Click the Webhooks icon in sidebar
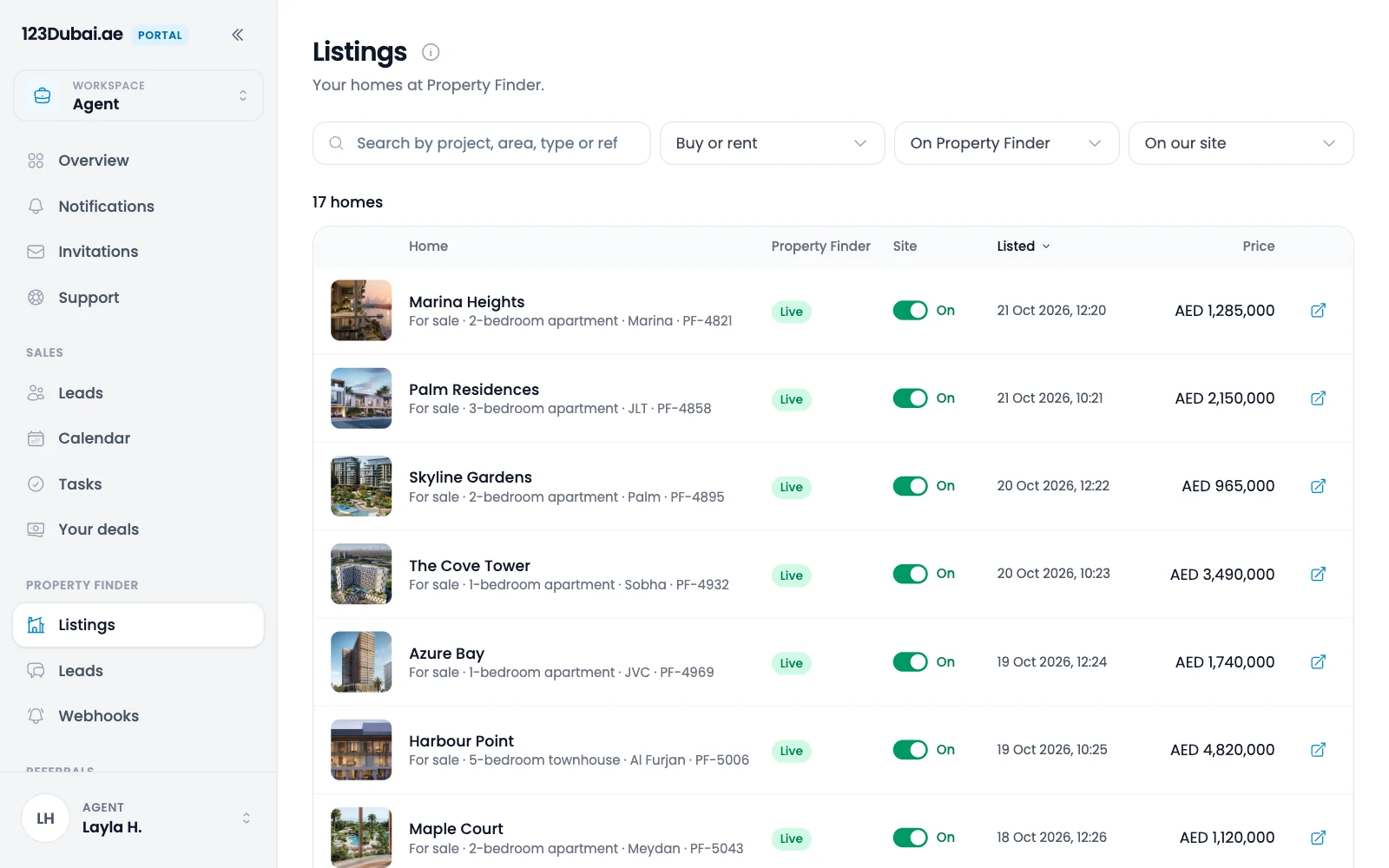 pos(36,716)
